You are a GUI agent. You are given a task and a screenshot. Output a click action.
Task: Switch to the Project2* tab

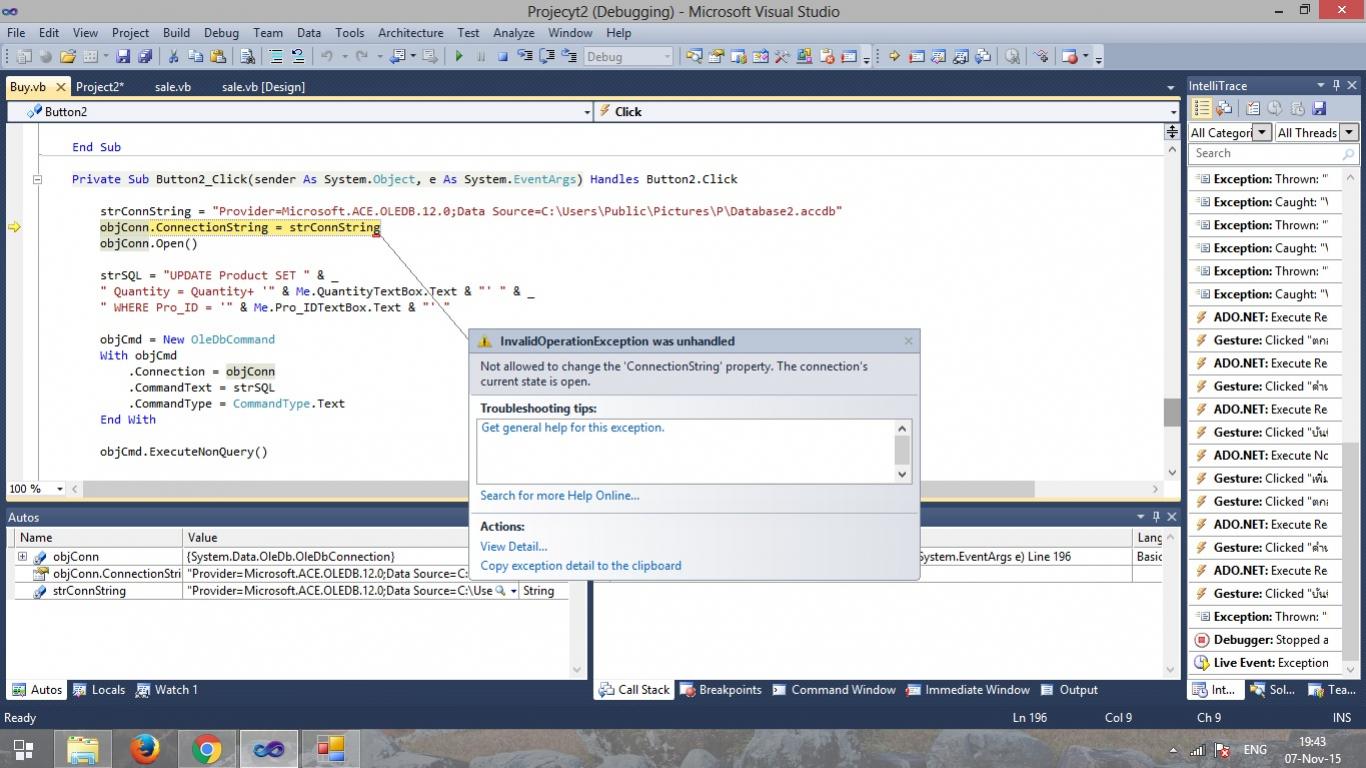coord(100,87)
